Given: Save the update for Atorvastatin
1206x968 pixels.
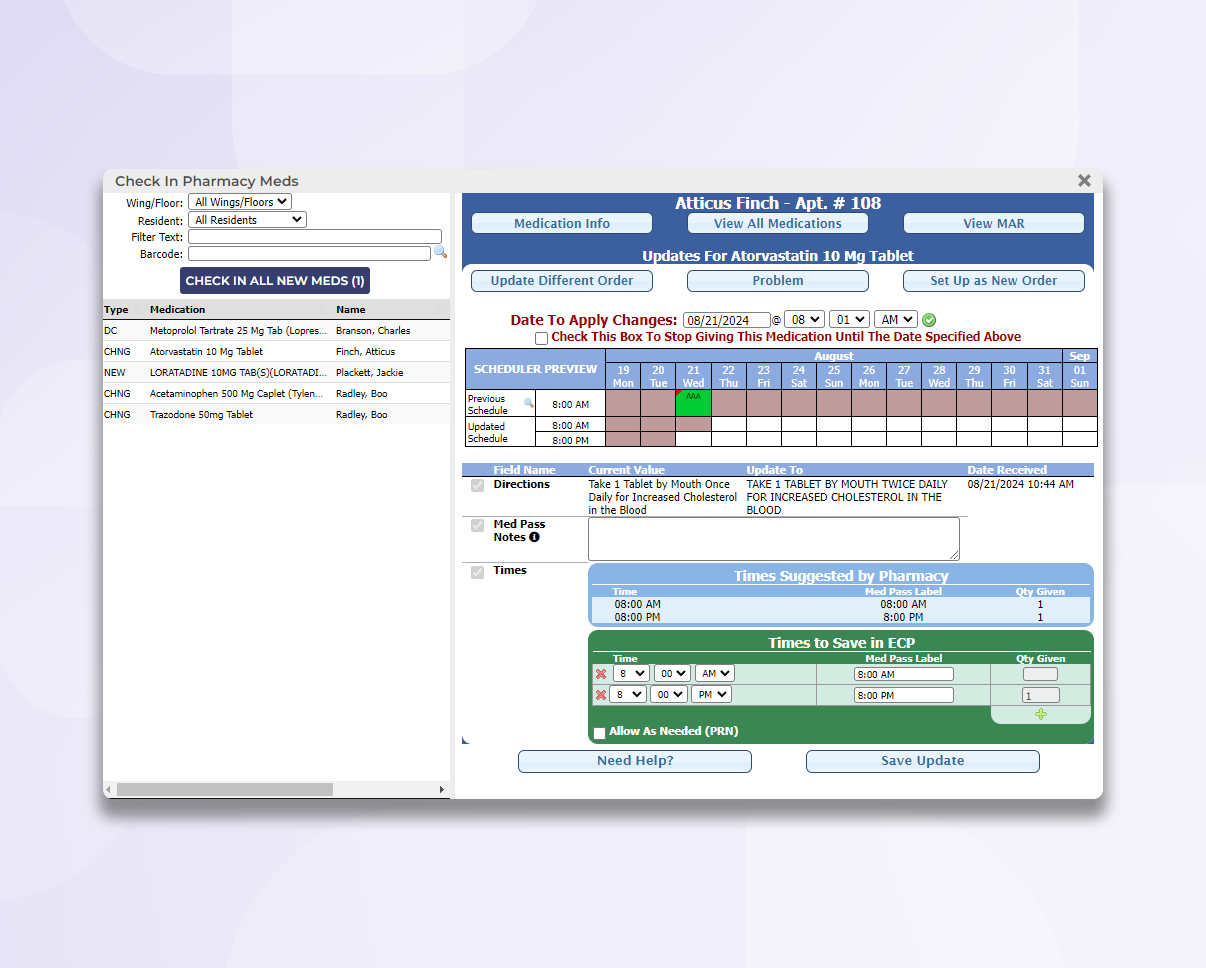Looking at the screenshot, I should (x=922, y=761).
